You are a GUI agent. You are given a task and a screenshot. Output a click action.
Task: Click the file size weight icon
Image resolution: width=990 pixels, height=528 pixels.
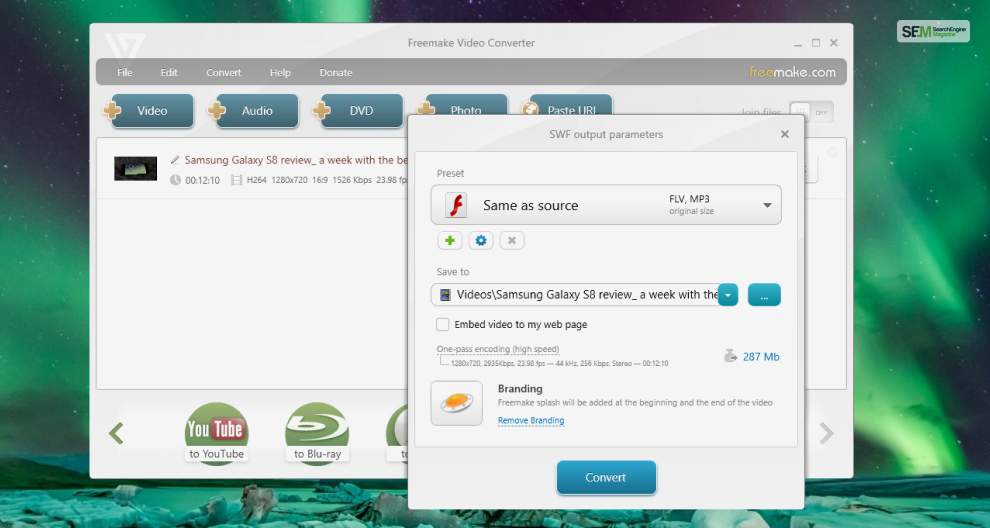pyautogui.click(x=731, y=356)
